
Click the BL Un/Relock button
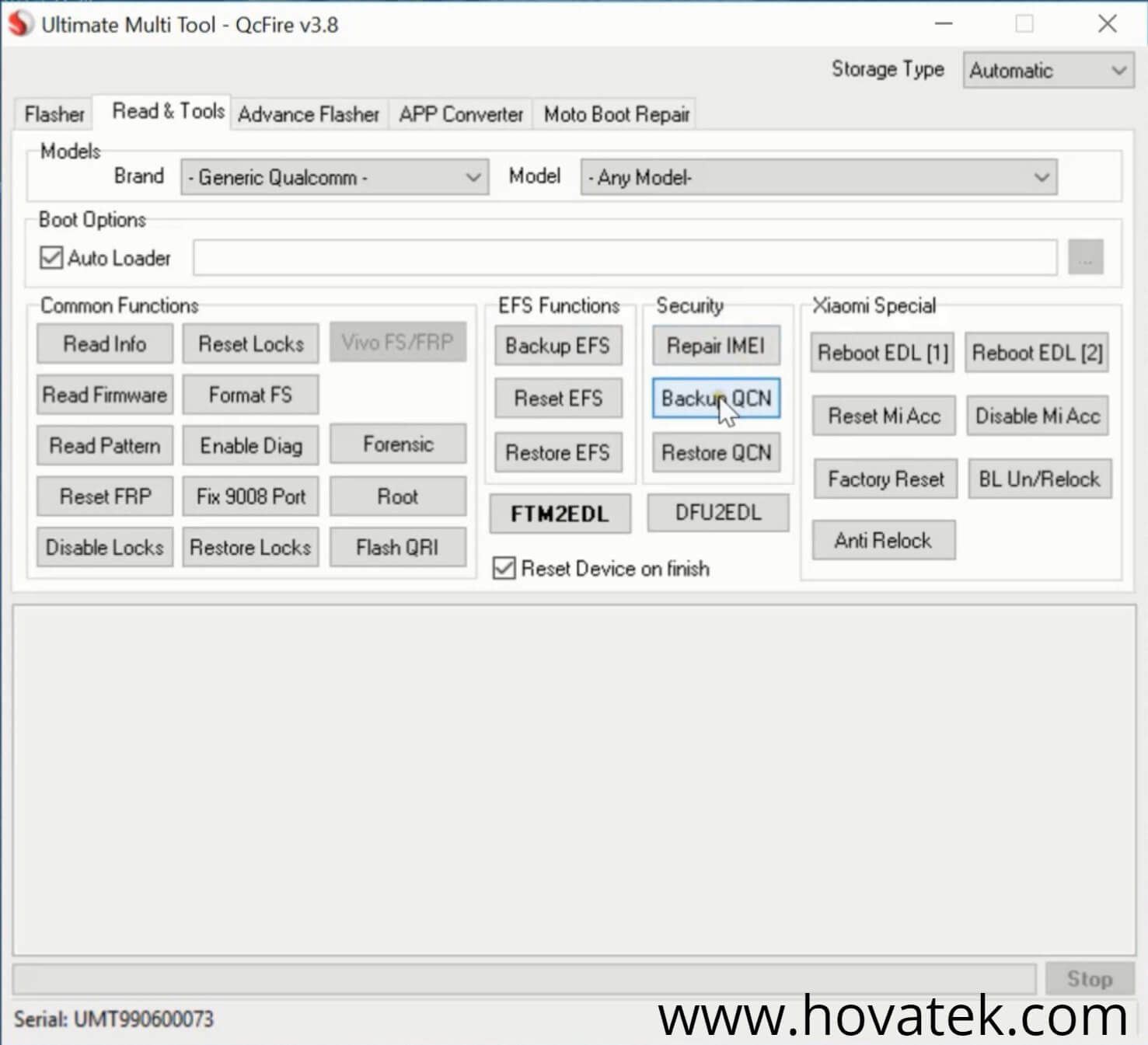click(x=1040, y=479)
